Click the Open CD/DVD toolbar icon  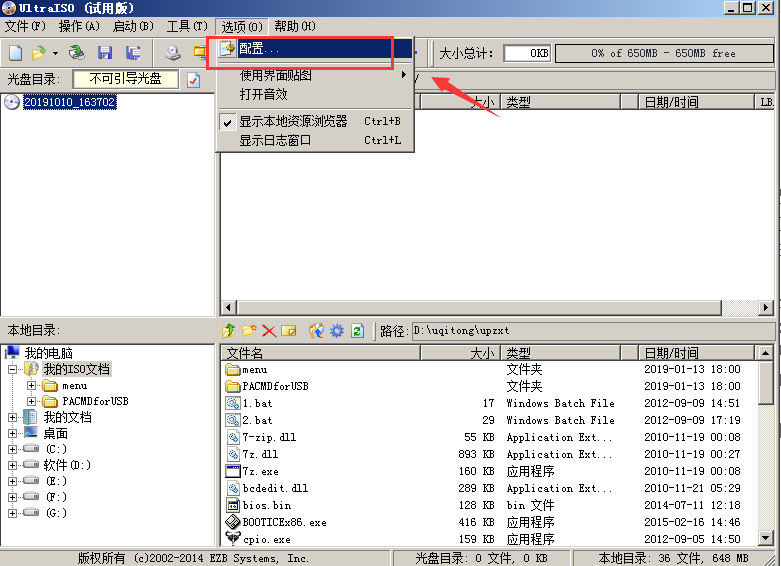click(77, 53)
